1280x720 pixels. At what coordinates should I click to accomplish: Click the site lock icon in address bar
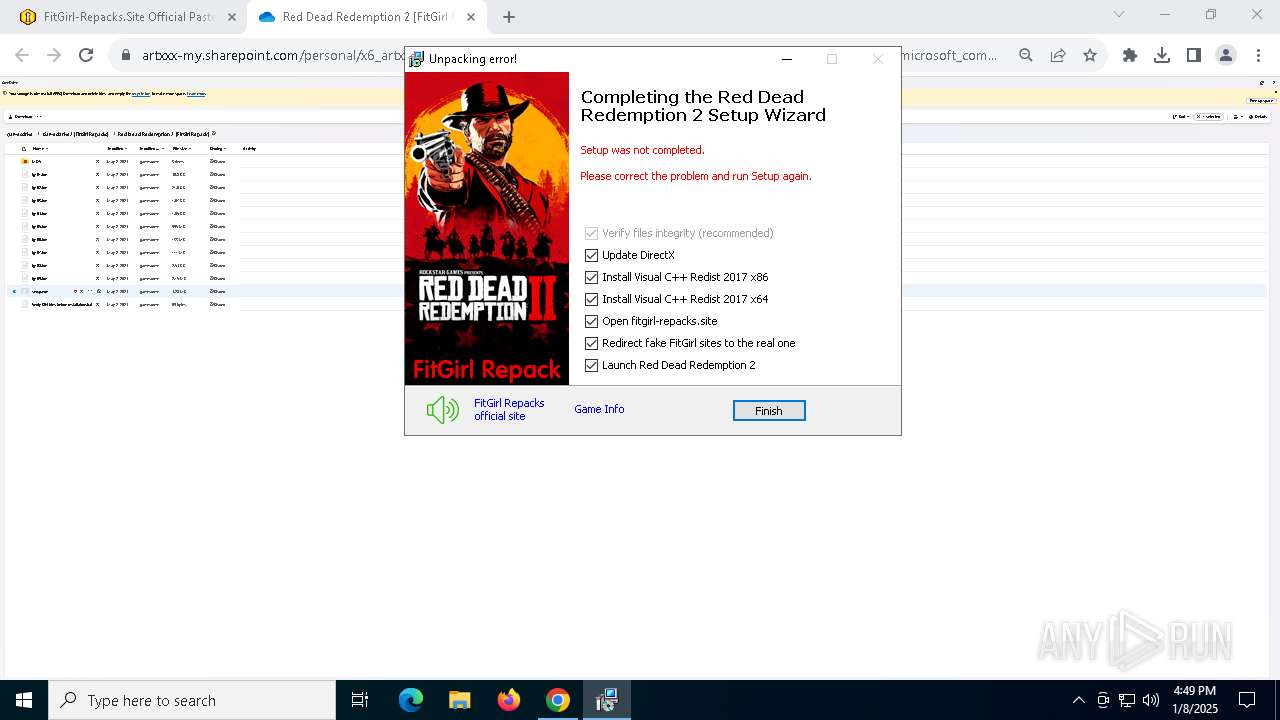coord(126,56)
